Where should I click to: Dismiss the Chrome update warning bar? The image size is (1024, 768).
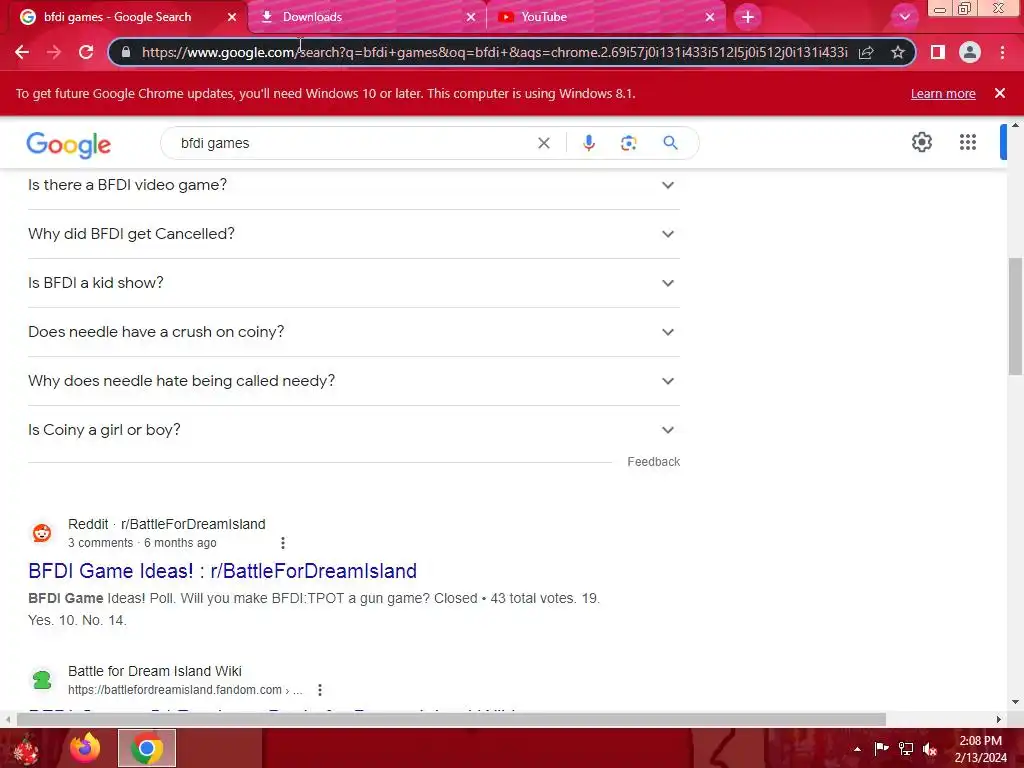[x=1000, y=93]
